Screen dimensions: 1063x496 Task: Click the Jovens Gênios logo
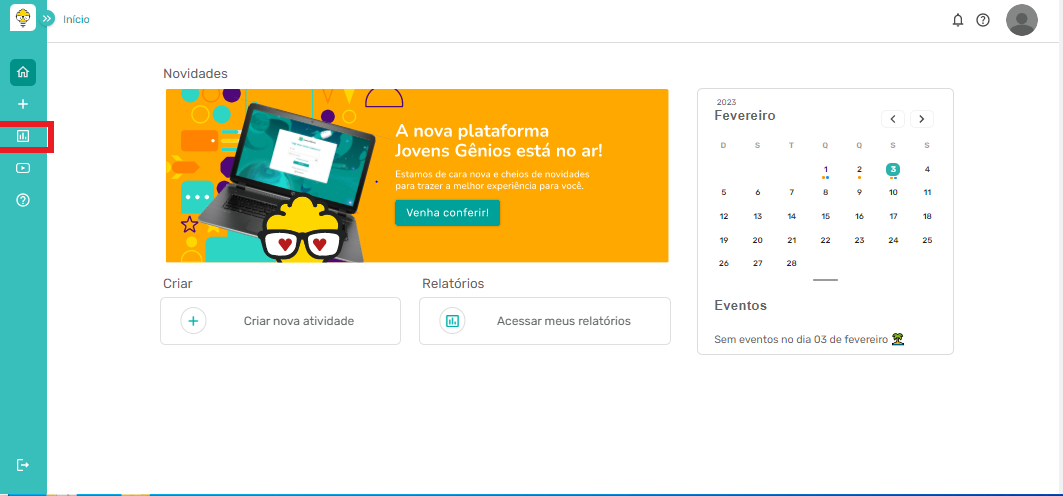coord(21,18)
